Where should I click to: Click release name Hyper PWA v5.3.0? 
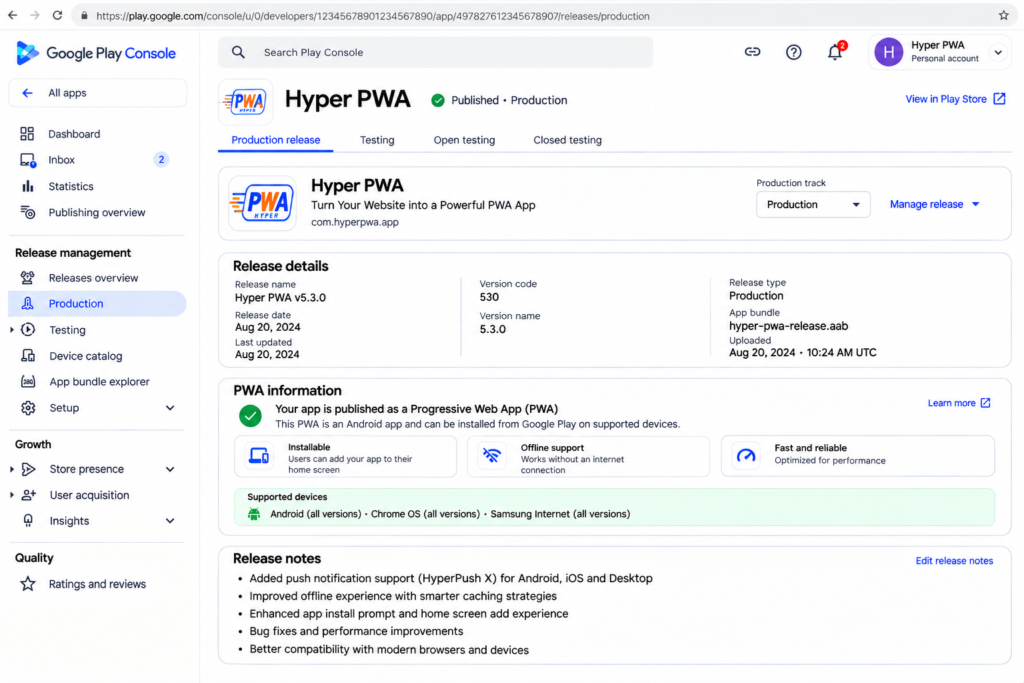coord(280,297)
